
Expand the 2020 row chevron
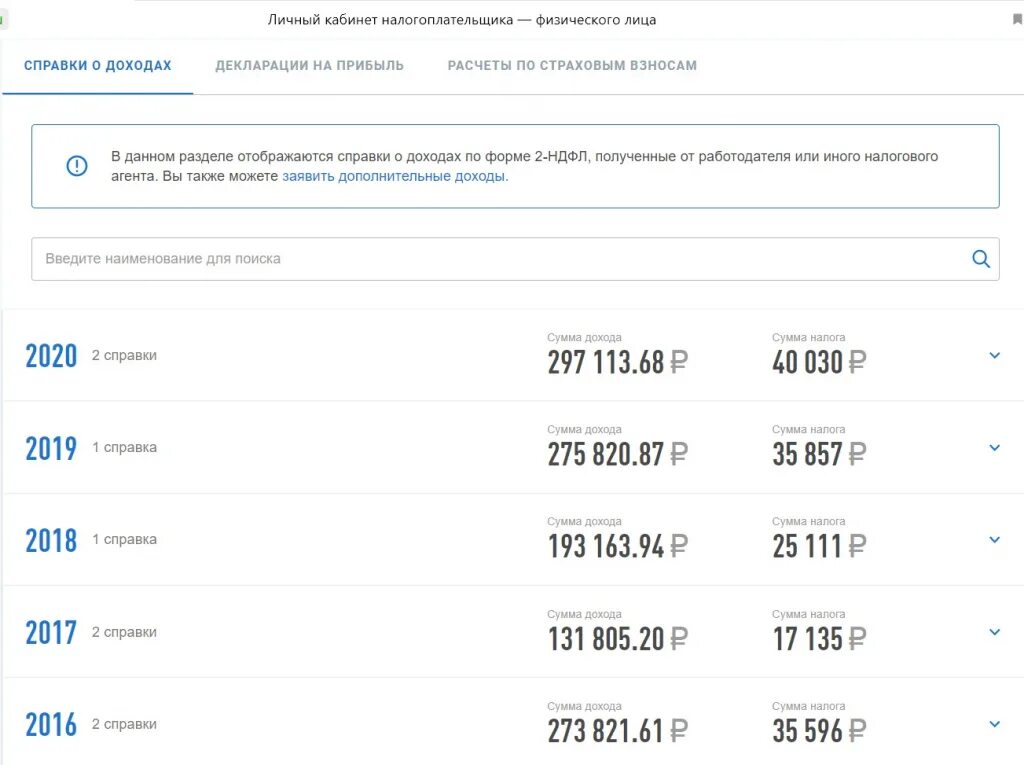[x=995, y=355]
